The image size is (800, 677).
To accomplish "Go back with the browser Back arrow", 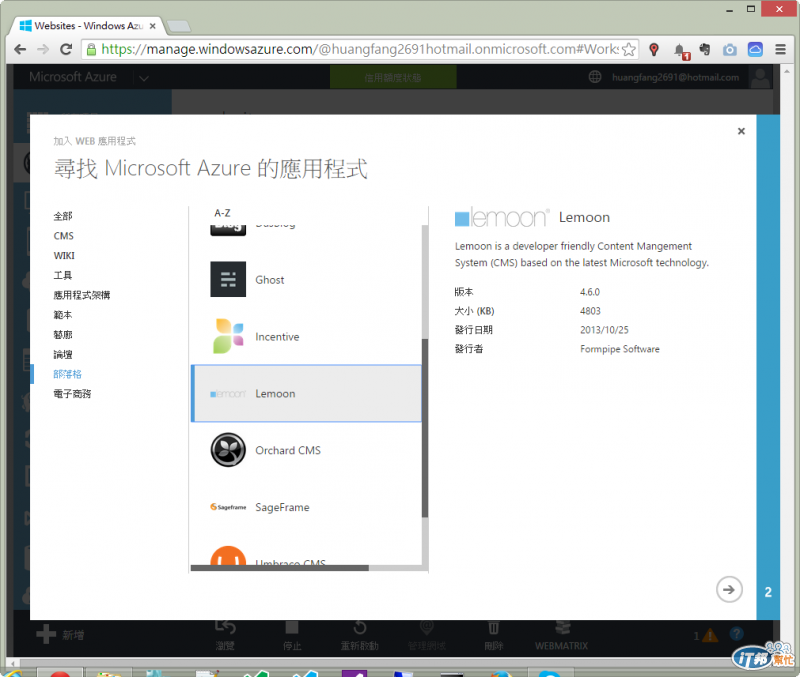I will tap(20, 49).
